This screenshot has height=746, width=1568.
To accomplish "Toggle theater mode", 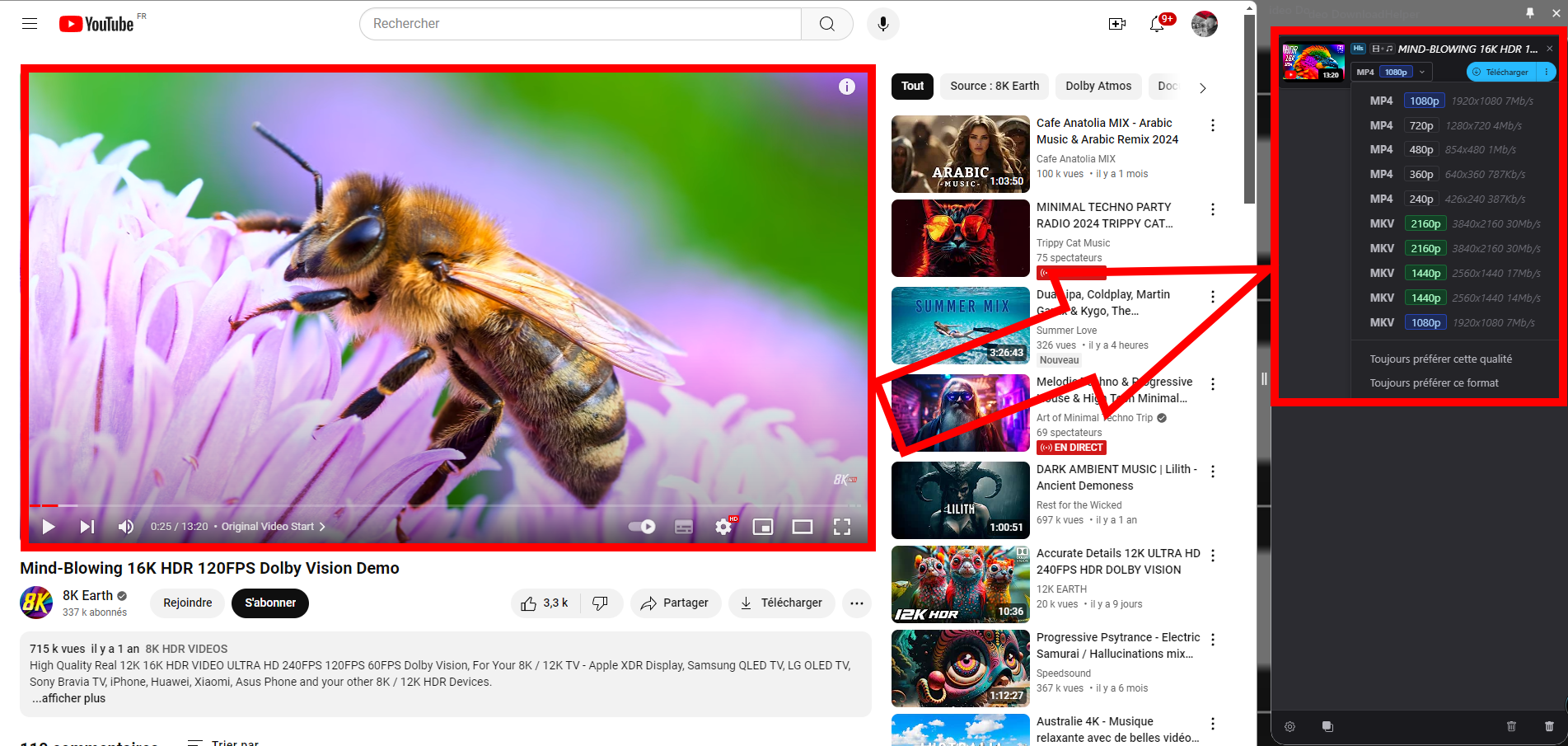I will coord(803,527).
